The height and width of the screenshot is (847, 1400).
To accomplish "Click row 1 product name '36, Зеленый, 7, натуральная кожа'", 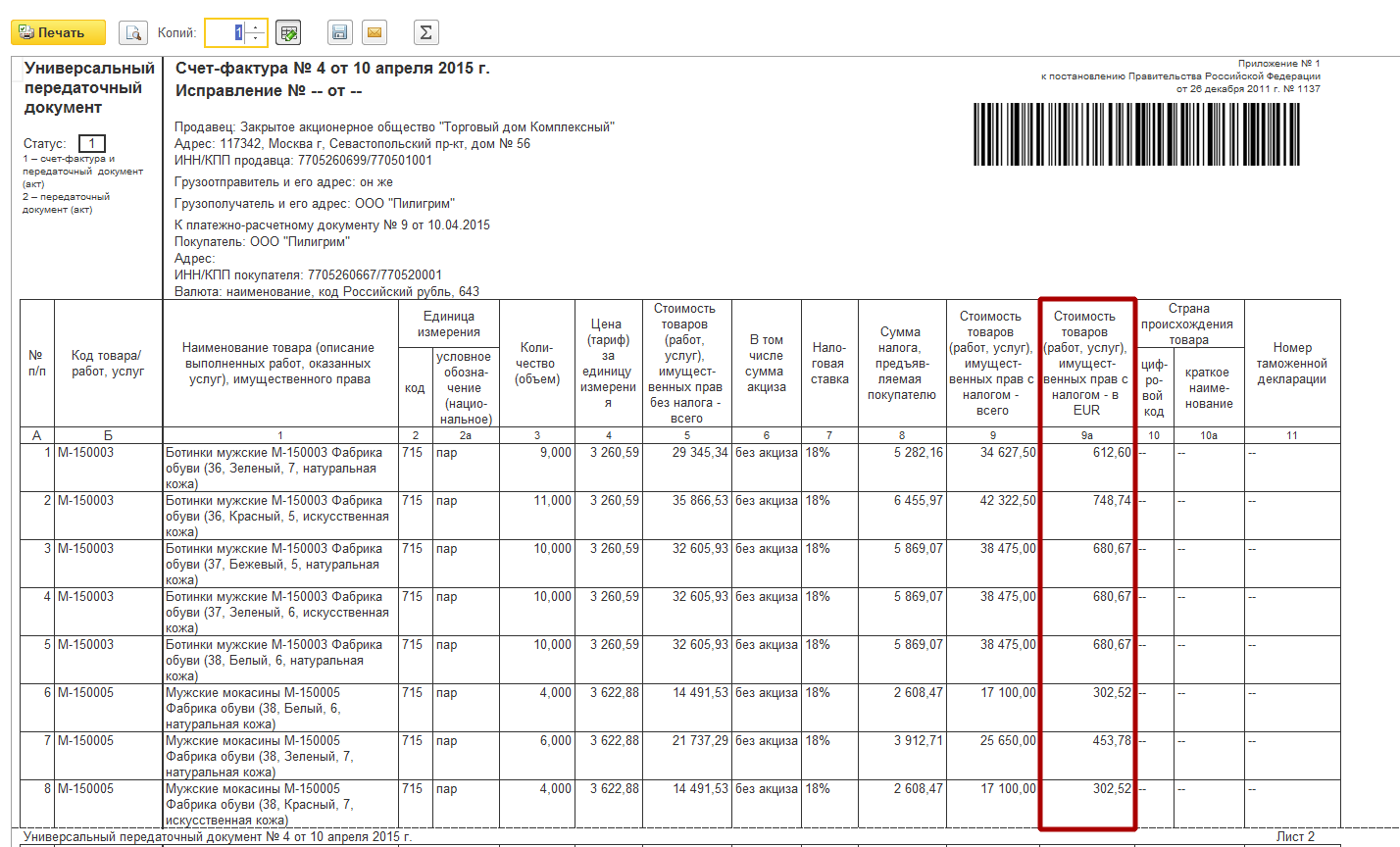I will (275, 469).
